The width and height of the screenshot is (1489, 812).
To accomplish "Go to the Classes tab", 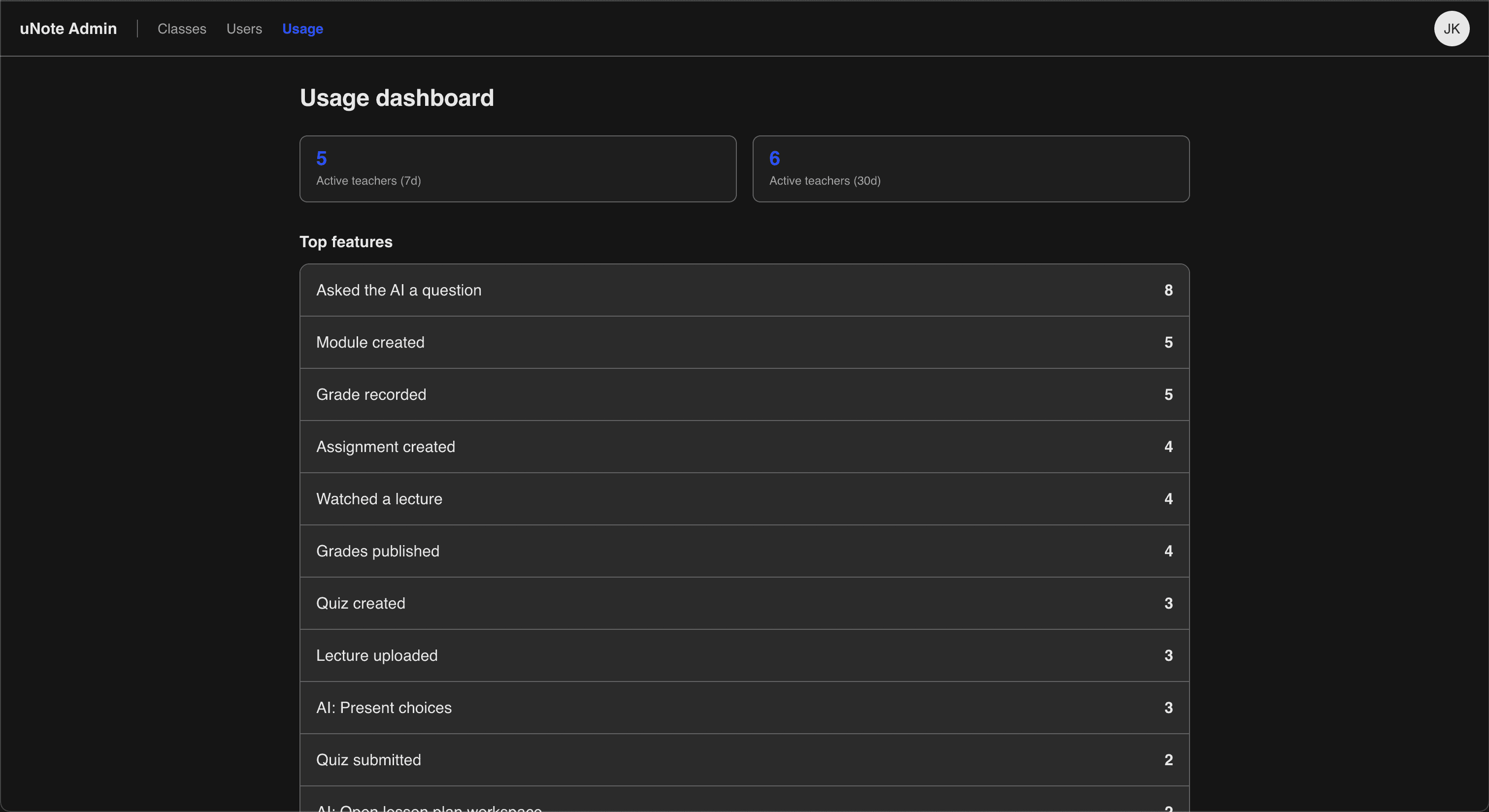I will click(181, 29).
